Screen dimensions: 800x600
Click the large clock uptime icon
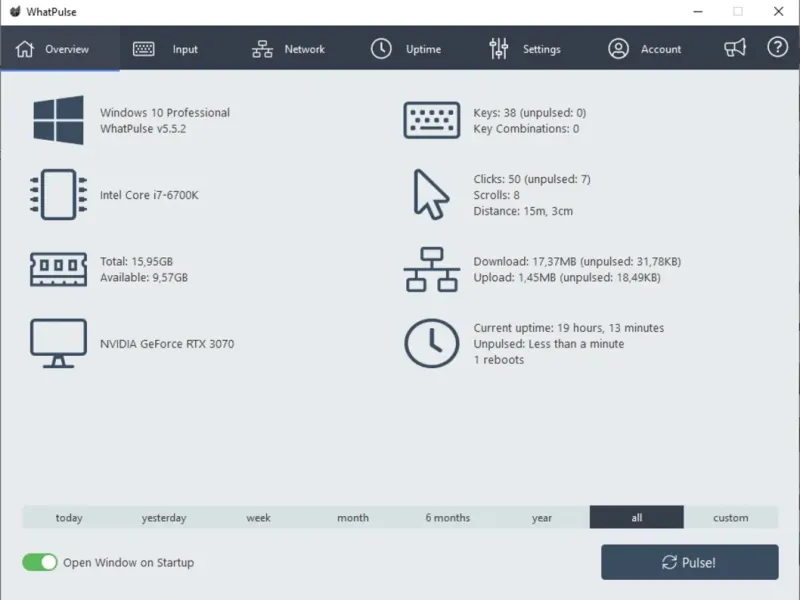click(x=432, y=343)
